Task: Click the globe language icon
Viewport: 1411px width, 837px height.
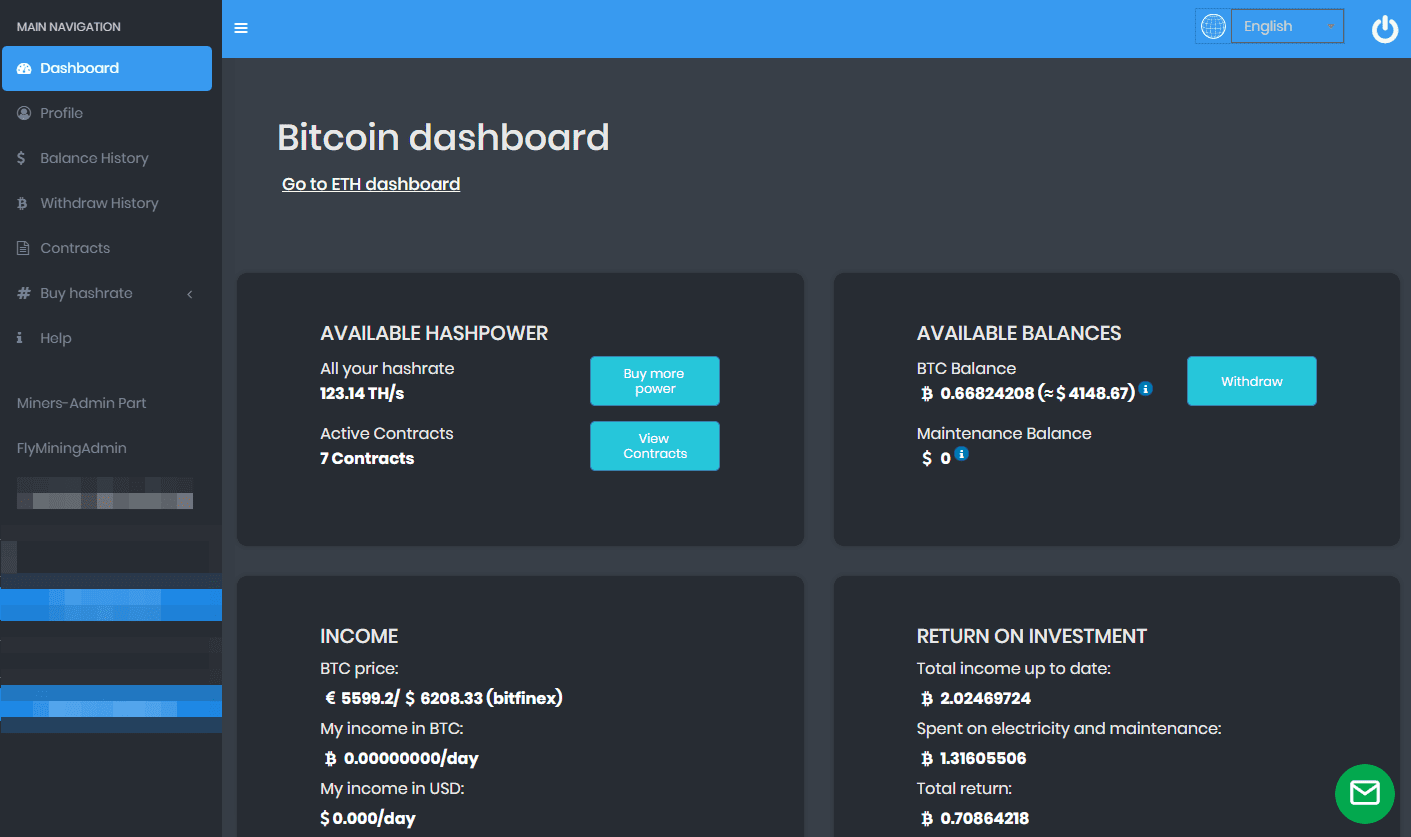Action: [x=1213, y=27]
